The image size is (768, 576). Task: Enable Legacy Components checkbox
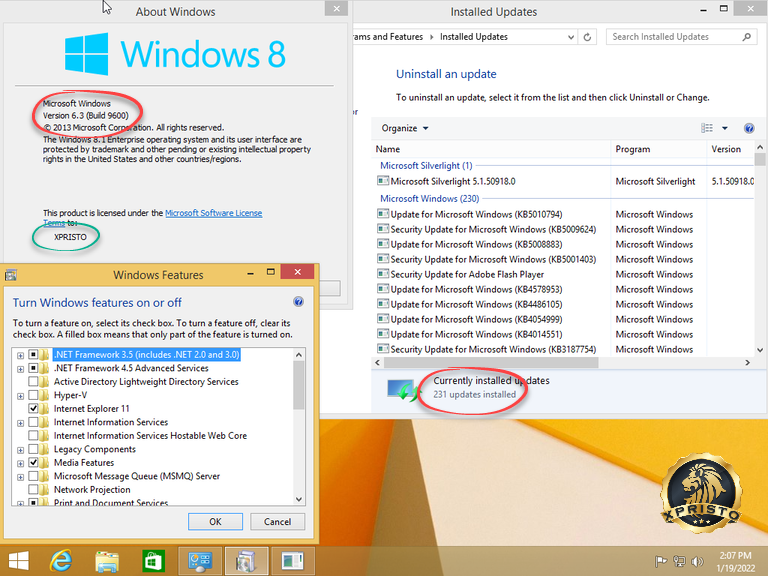pos(33,449)
